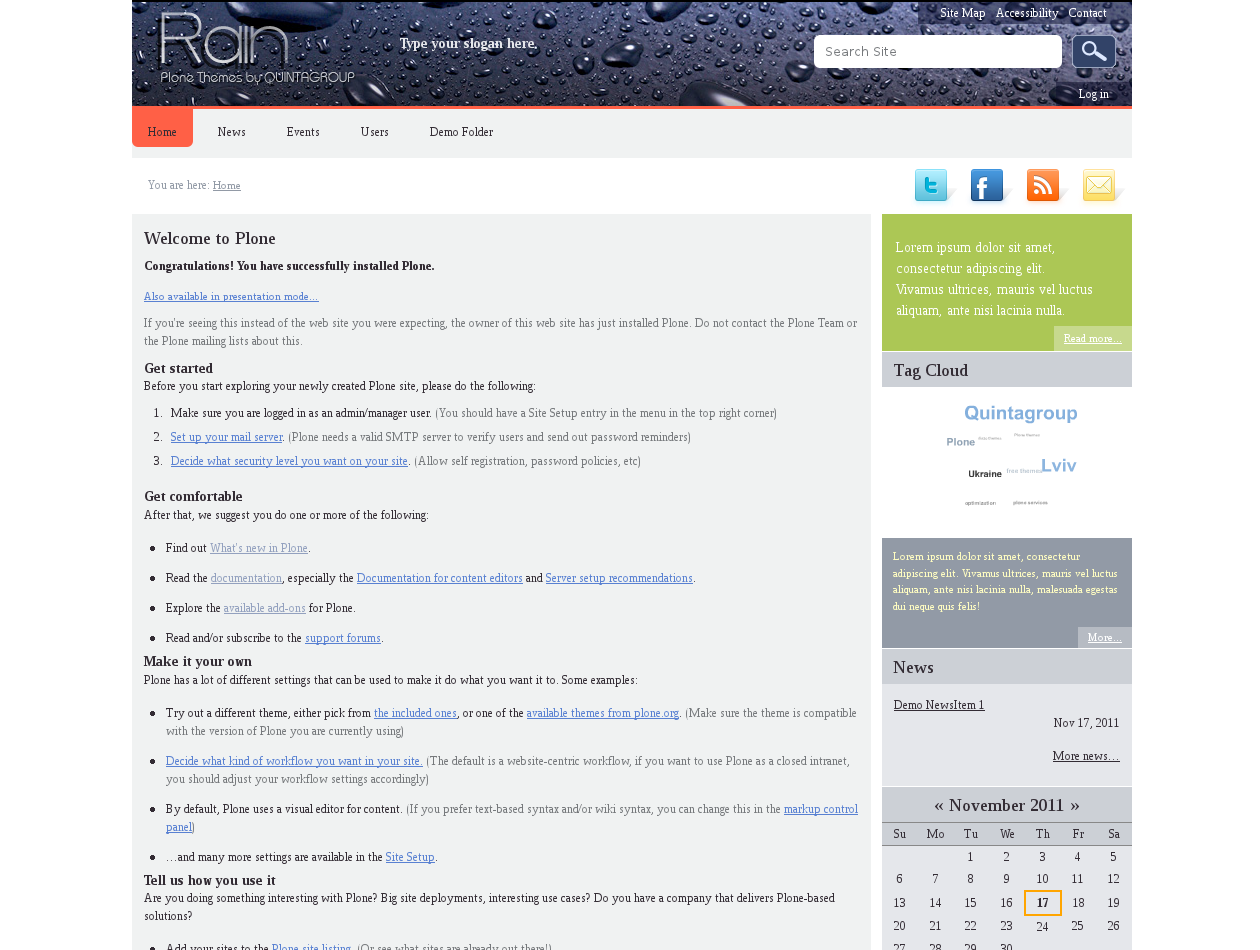Open Demo NewsItem 1 article
This screenshot has height=950, width=1260.
click(939, 705)
